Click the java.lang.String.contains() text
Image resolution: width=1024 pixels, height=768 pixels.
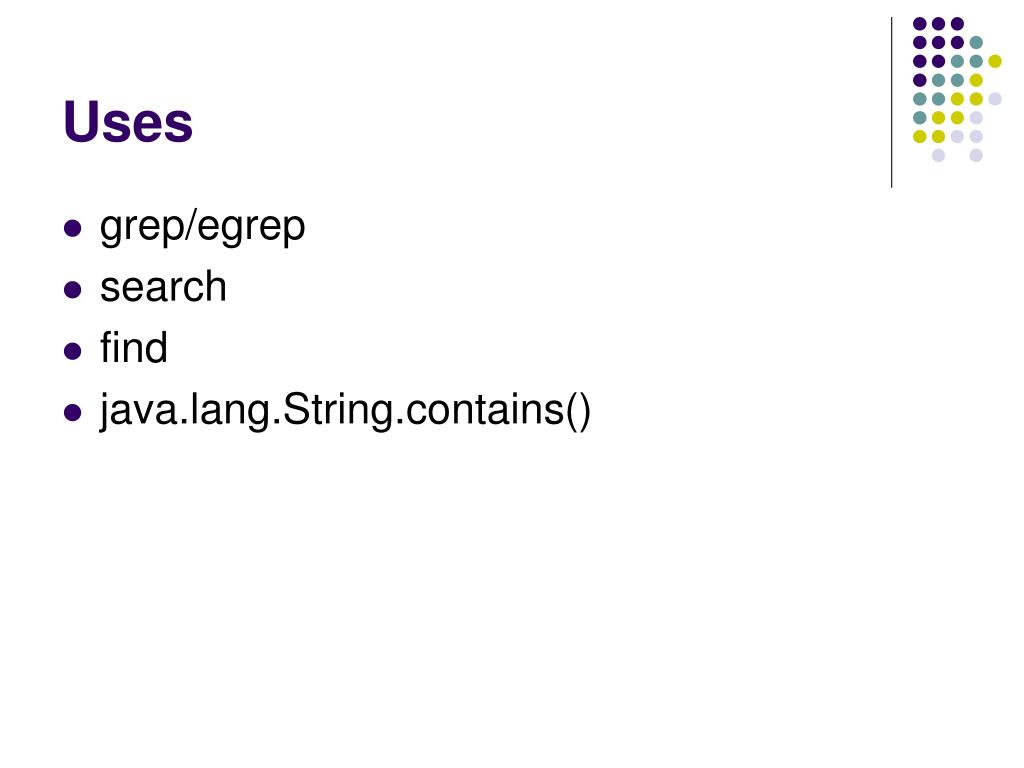coord(345,411)
